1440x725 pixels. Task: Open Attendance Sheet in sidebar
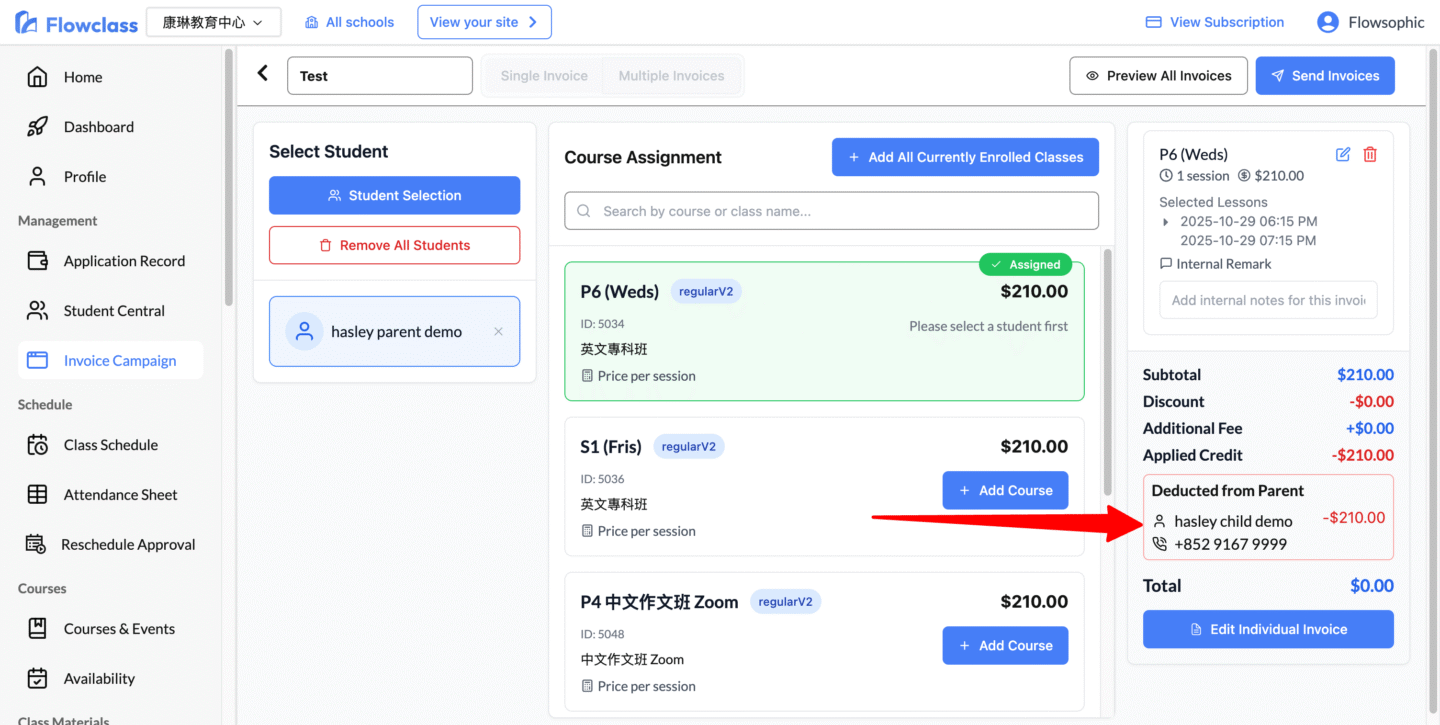tap(120, 495)
